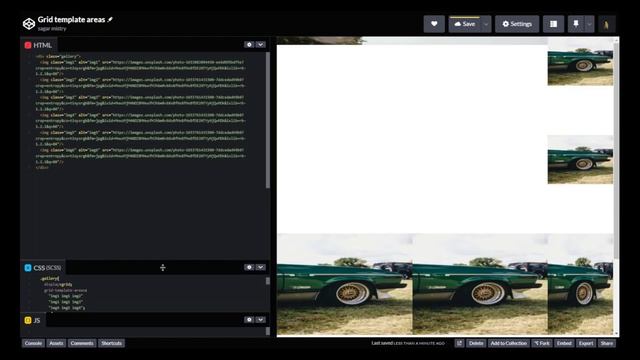This screenshot has height=360, width=640.
Task: Open preview in new window icon
Action: 459,343
